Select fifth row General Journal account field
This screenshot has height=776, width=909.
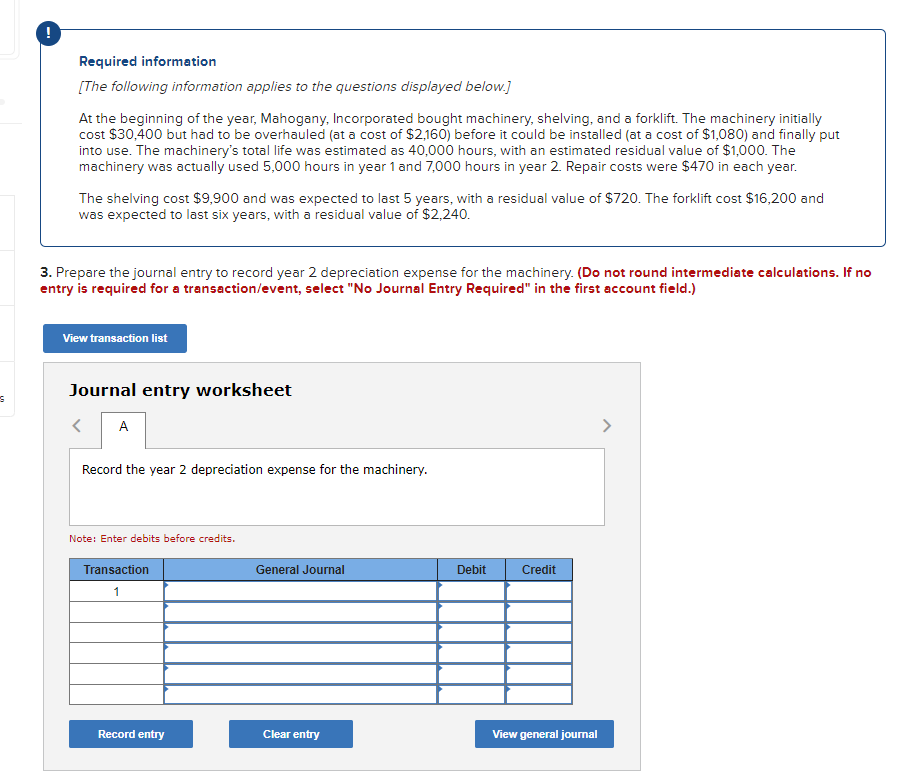[x=300, y=674]
